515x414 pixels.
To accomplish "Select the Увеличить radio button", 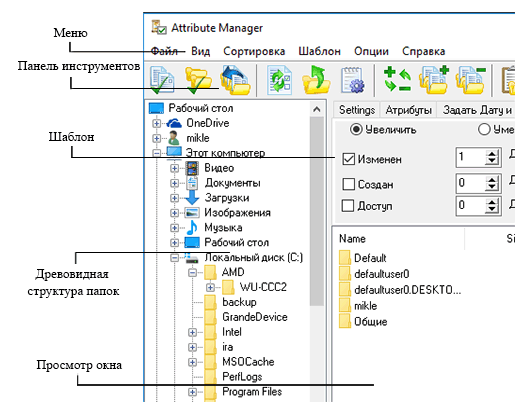I will pos(356,129).
